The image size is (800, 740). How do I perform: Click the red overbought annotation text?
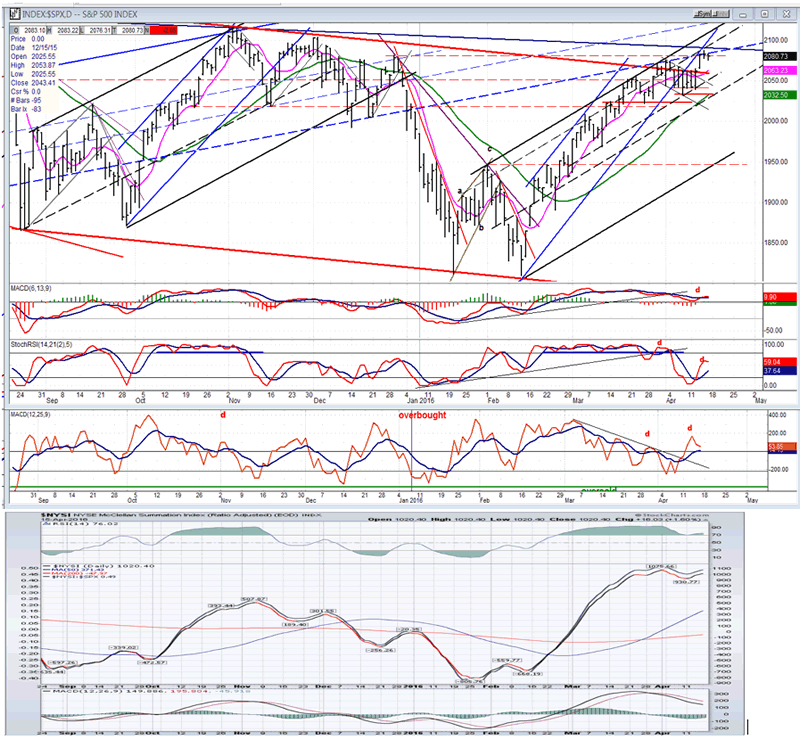(422, 415)
